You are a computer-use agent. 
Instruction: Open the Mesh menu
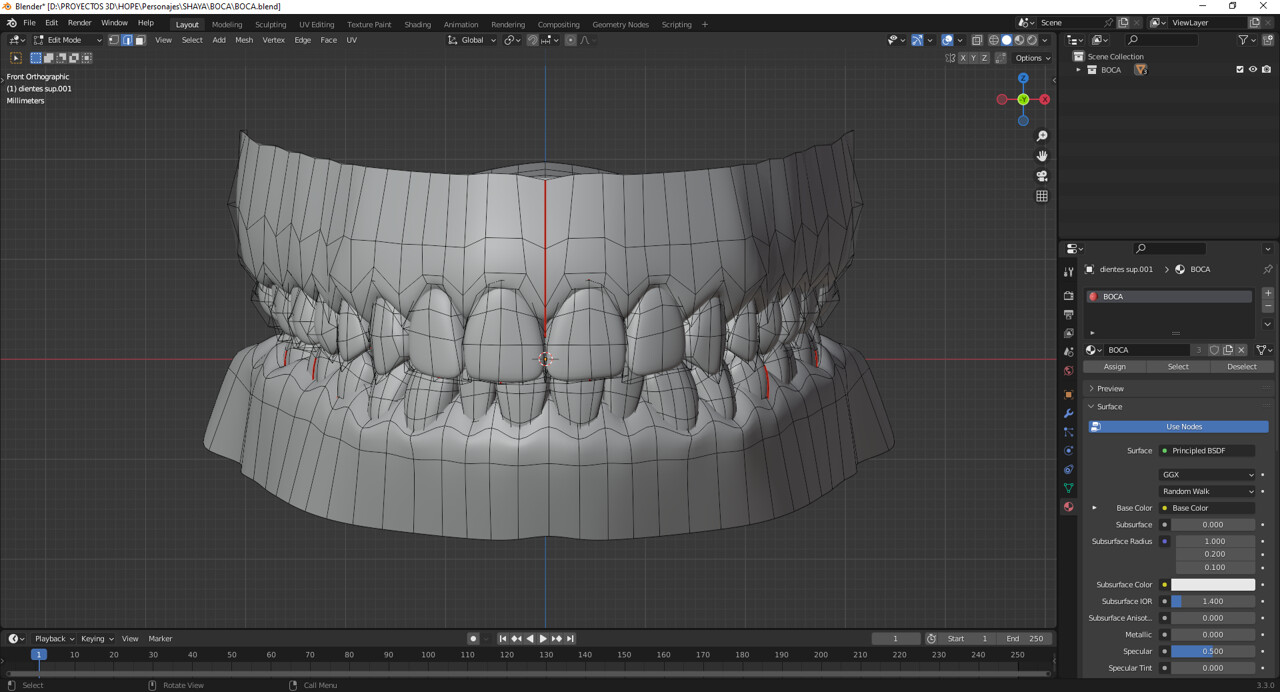click(244, 40)
